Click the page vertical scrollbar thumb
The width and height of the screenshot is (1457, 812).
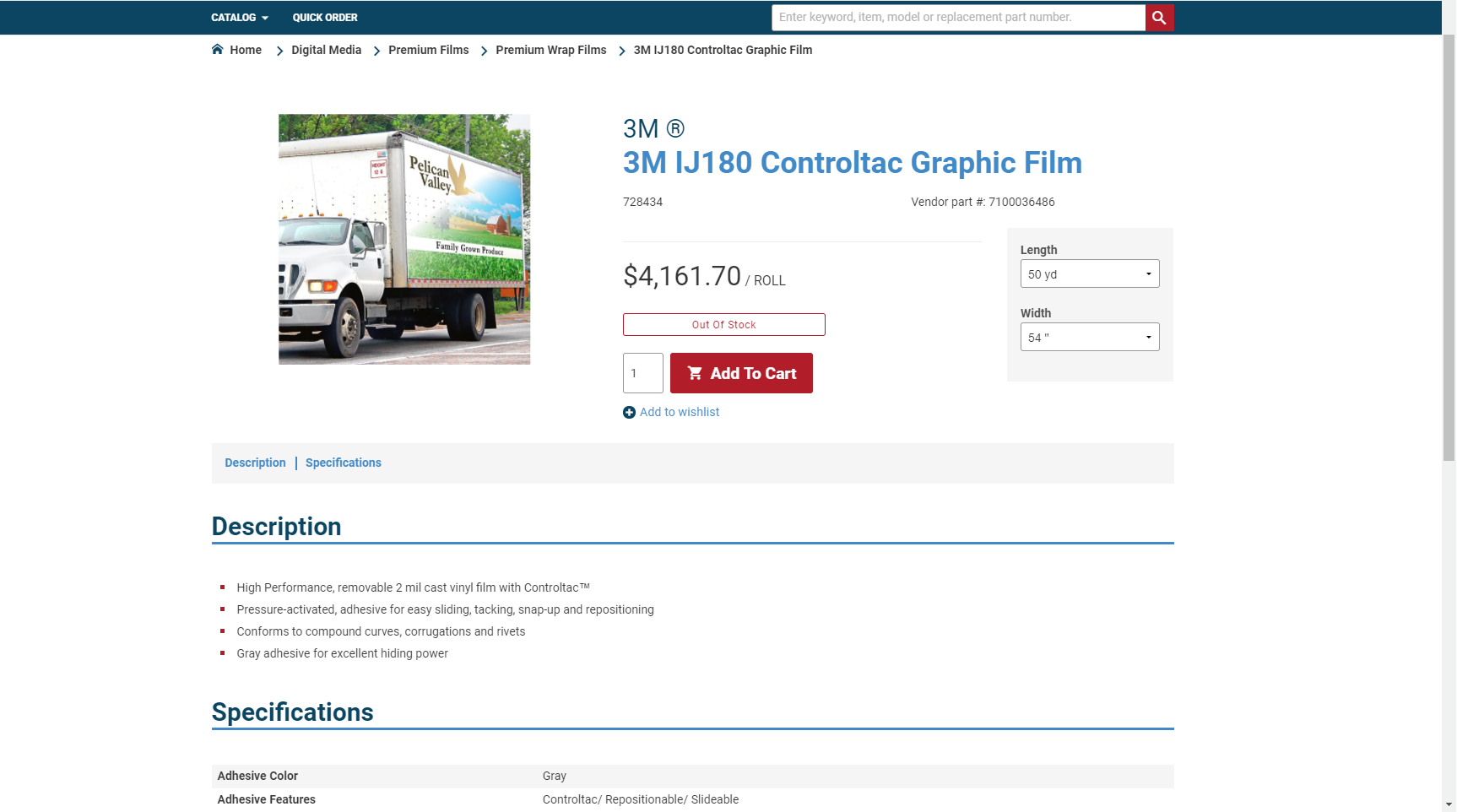click(1449, 247)
